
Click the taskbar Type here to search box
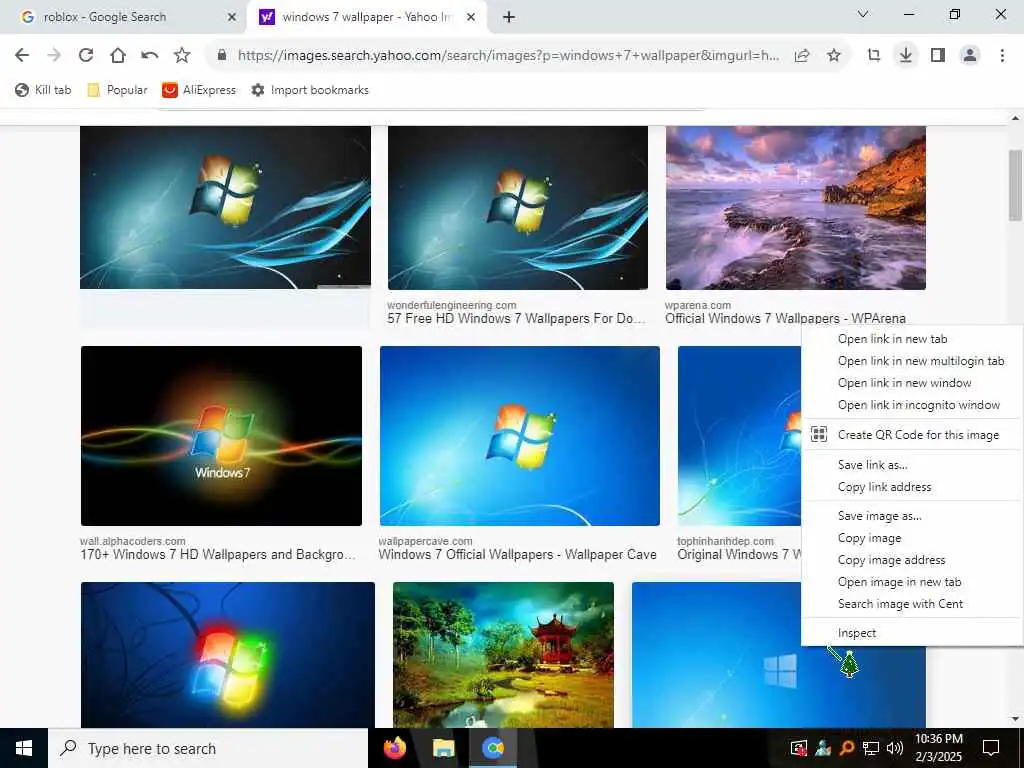[208, 748]
